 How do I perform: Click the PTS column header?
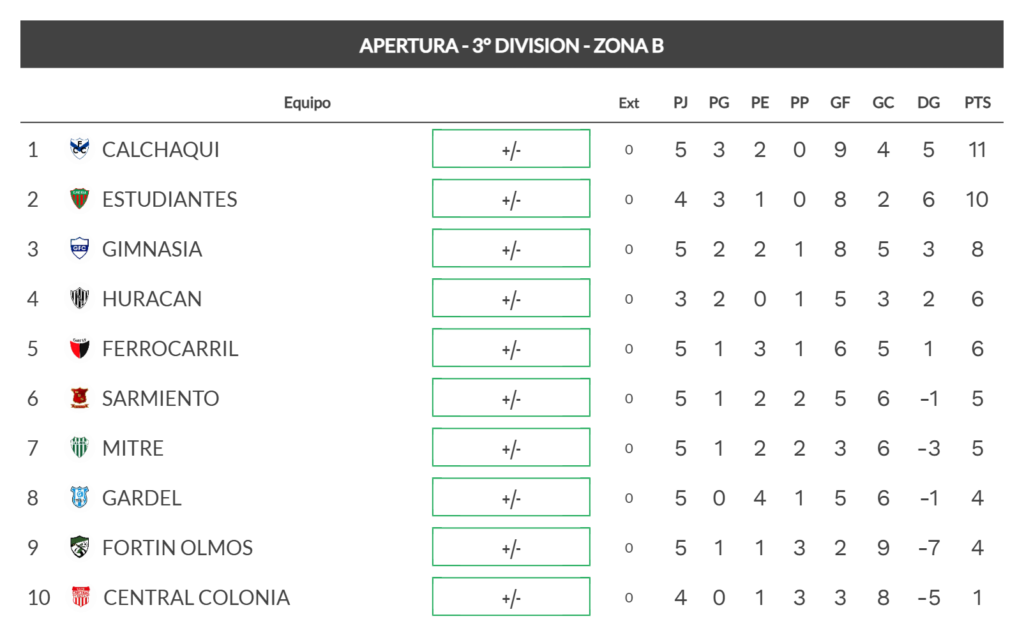tap(977, 103)
